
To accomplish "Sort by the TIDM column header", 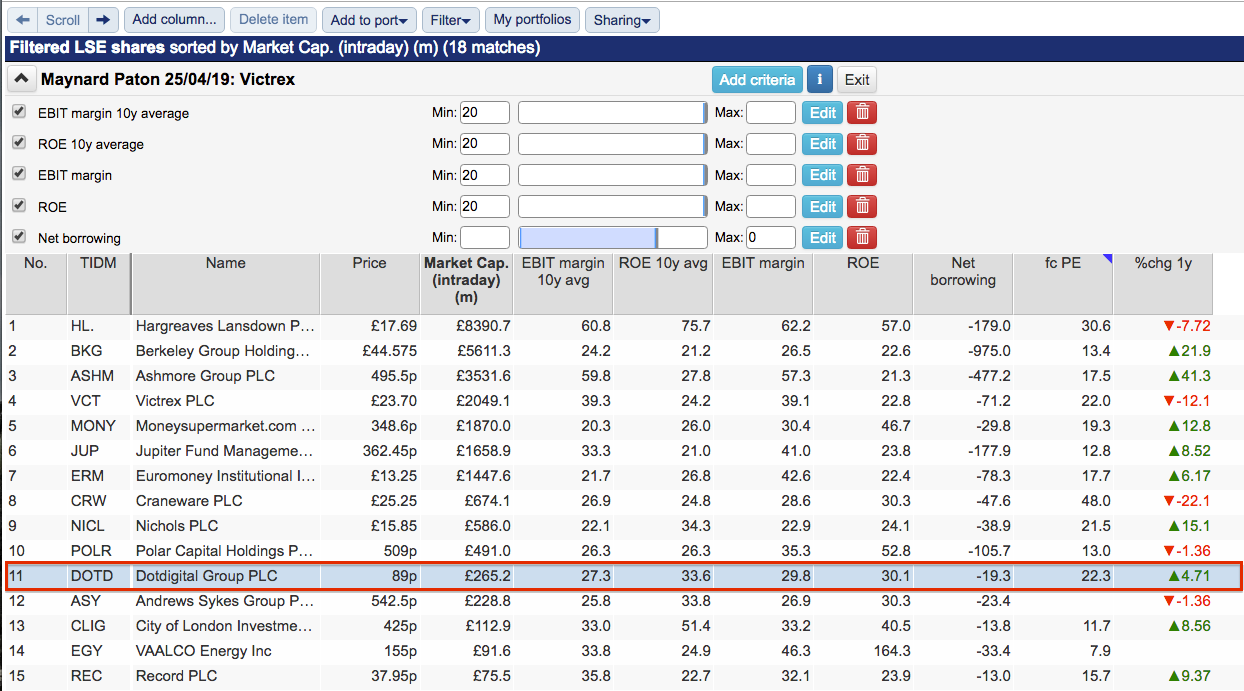I will pos(98,283).
